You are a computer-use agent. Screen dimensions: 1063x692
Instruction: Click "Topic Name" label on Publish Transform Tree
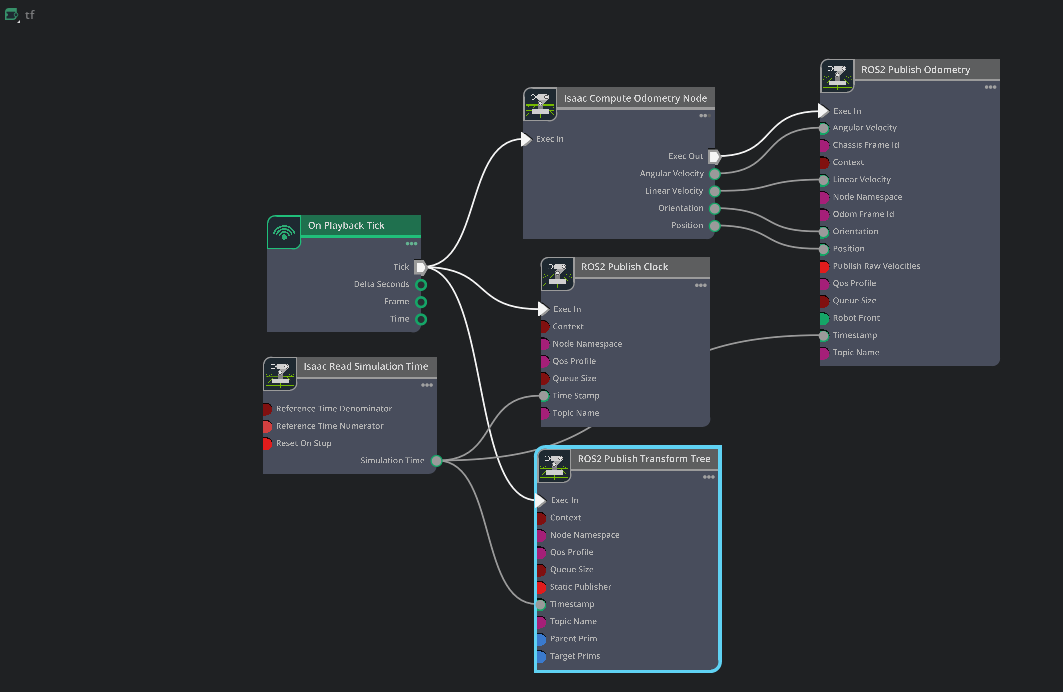(573, 622)
